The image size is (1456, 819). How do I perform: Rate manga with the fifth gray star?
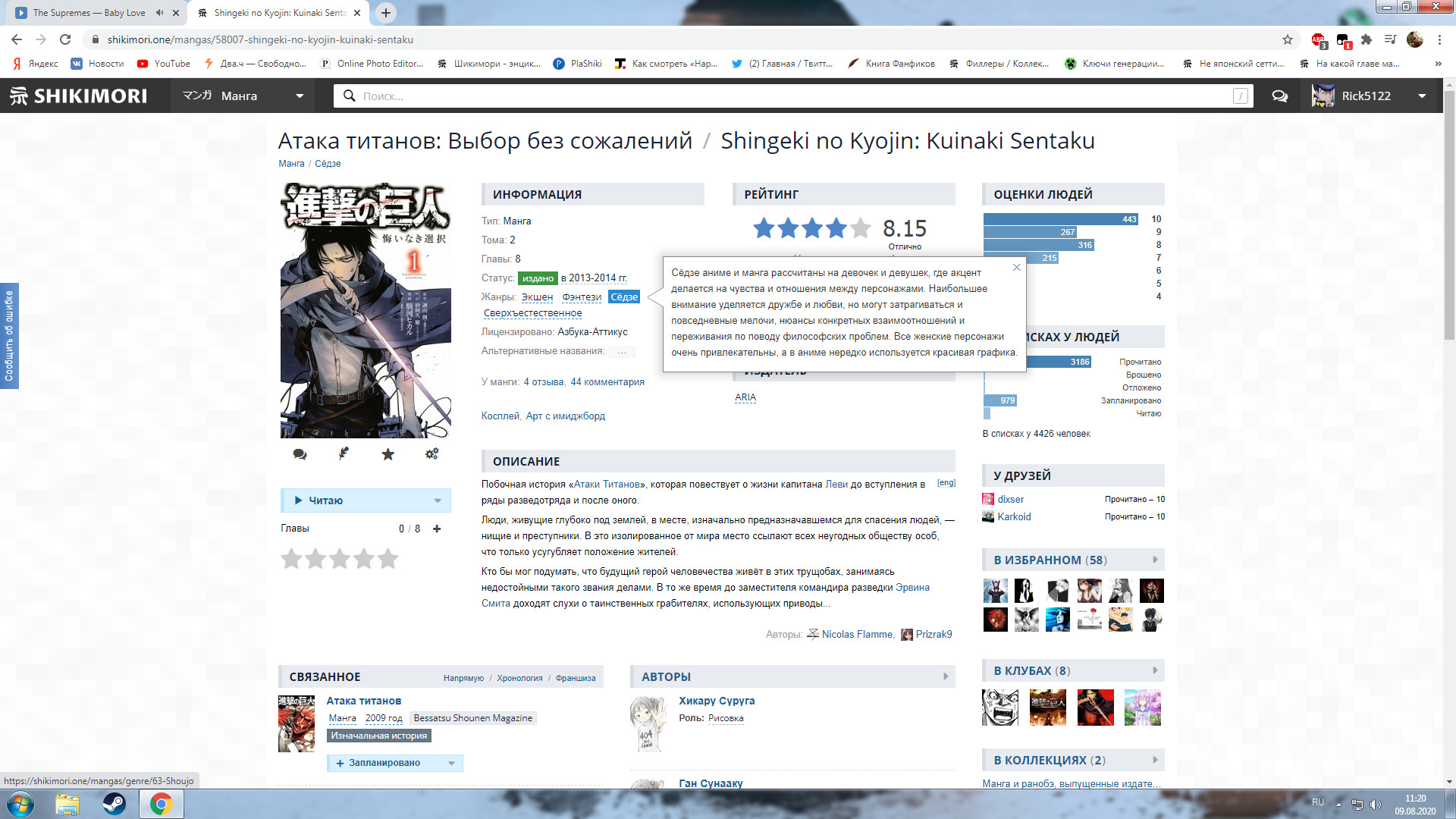pyautogui.click(x=388, y=560)
